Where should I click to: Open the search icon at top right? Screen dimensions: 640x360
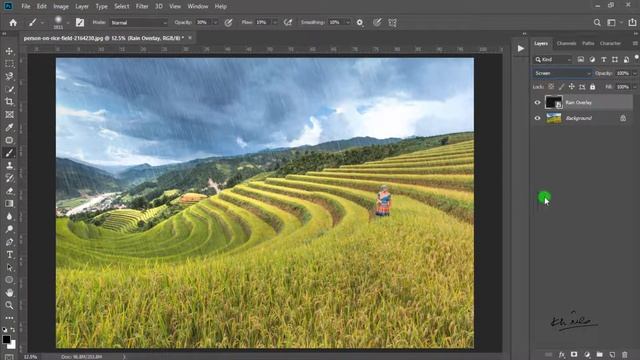click(x=597, y=22)
